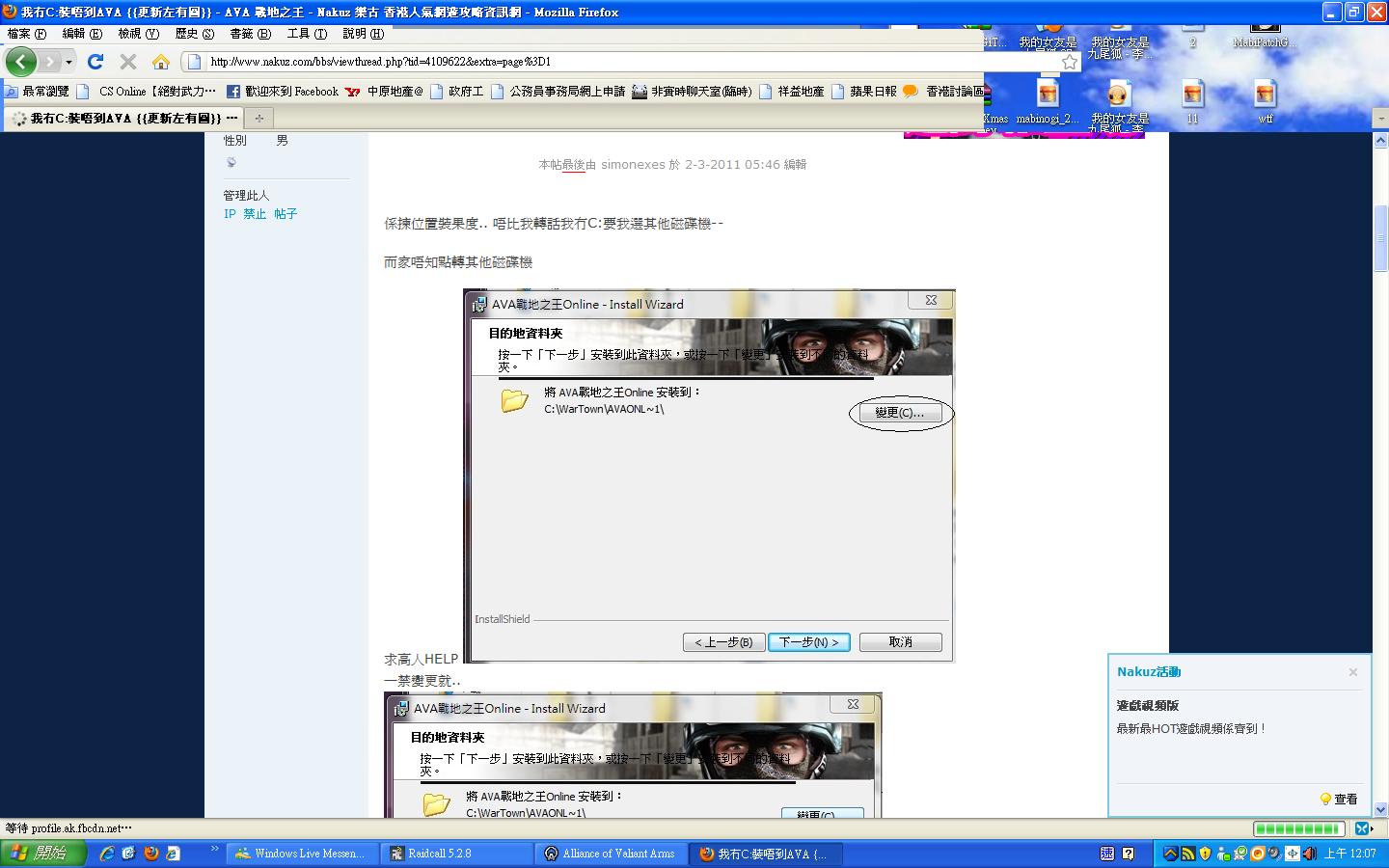Switch to Windows Live Messenger taskbar button

click(x=302, y=854)
